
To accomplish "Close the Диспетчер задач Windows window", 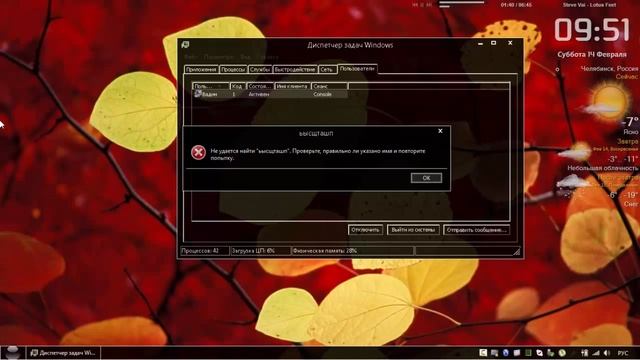I will point(510,43).
